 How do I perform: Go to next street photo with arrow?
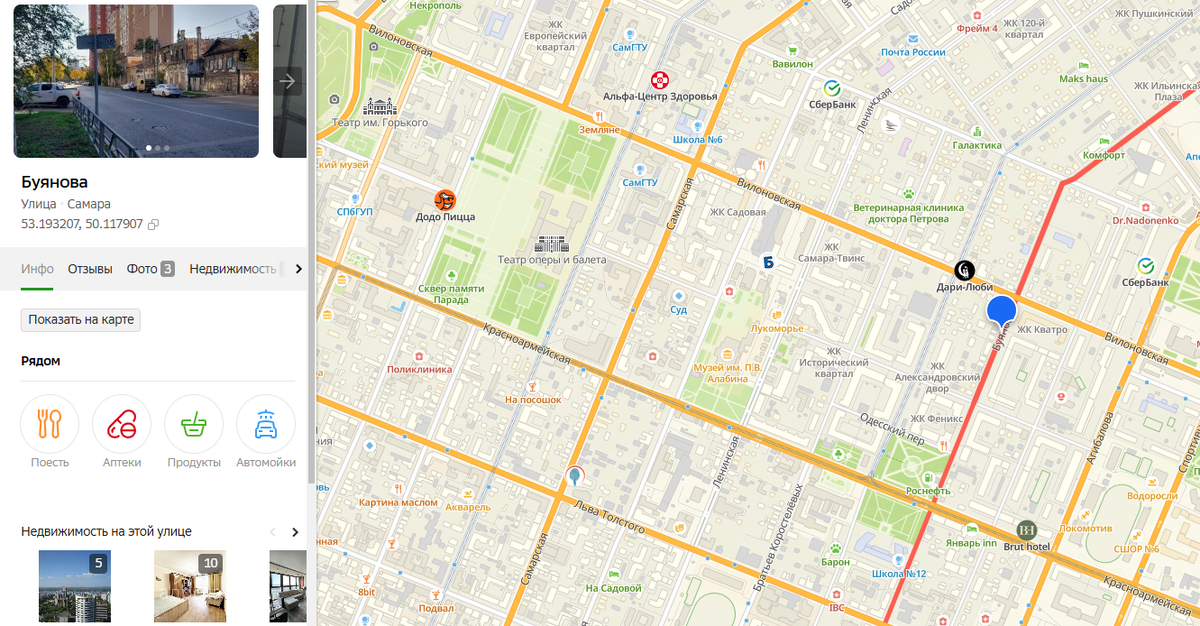tap(288, 81)
